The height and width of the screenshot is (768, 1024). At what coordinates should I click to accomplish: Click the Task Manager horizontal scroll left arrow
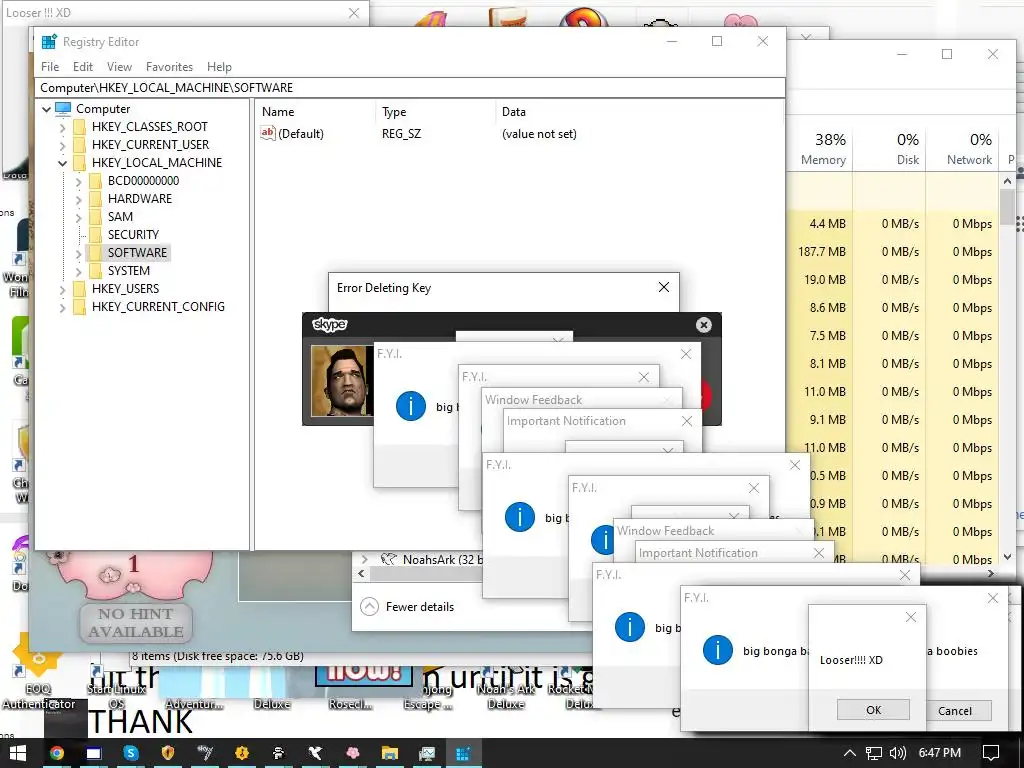coord(361,574)
